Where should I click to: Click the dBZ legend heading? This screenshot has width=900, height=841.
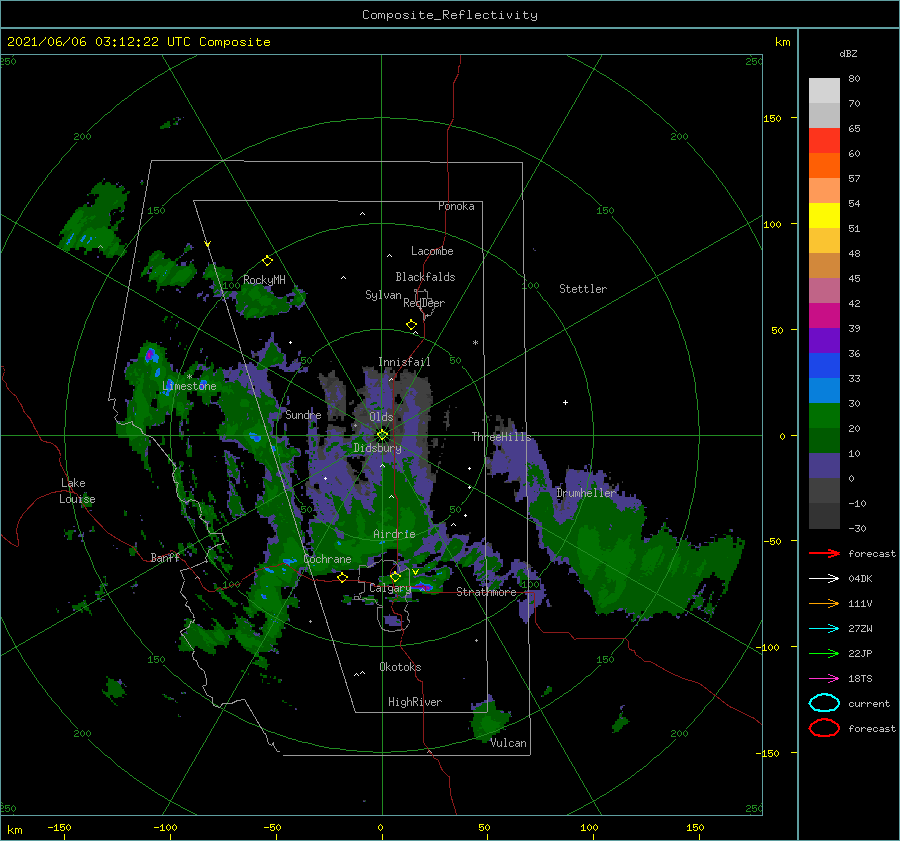pyautogui.click(x=848, y=53)
